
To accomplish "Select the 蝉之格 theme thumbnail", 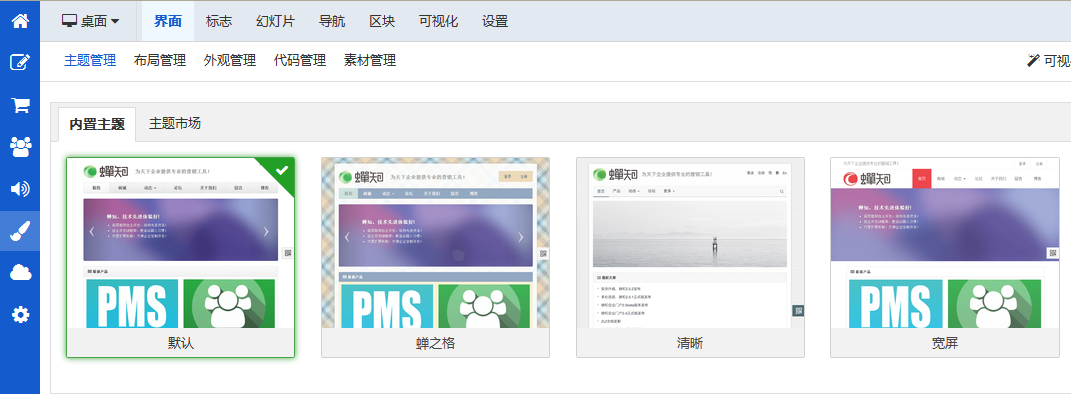I will [x=436, y=242].
